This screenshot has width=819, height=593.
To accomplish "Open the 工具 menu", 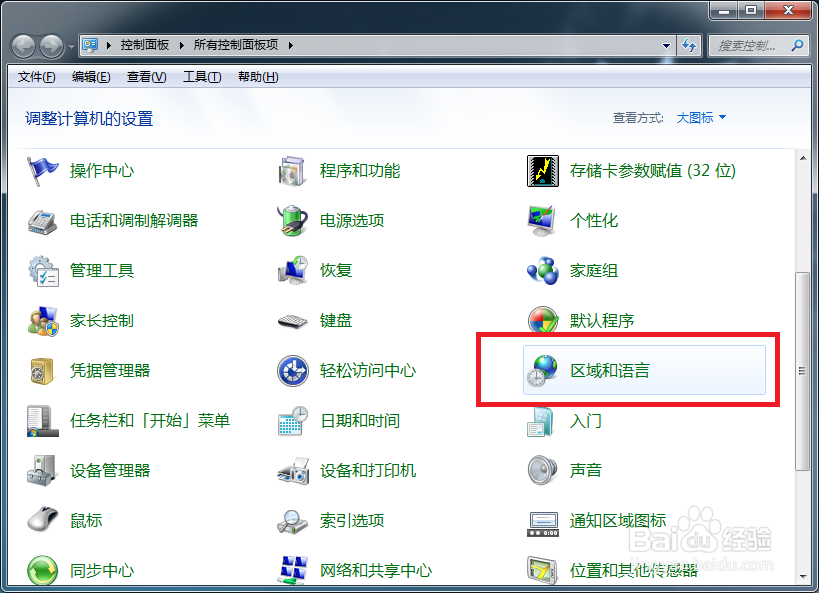I will (202, 76).
